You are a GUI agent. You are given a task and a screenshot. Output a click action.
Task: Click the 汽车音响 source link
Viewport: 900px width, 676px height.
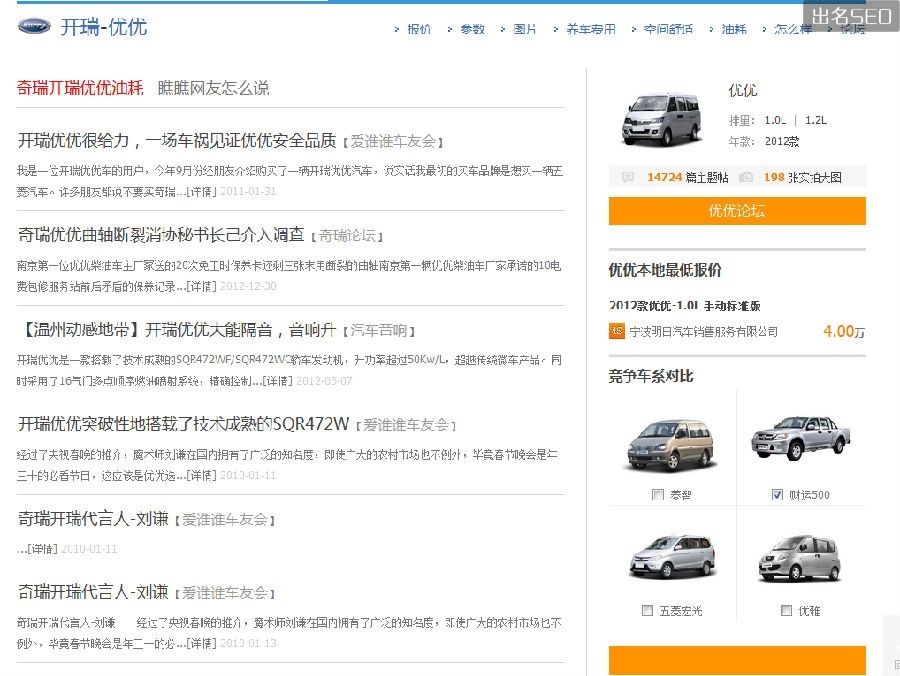click(x=379, y=331)
